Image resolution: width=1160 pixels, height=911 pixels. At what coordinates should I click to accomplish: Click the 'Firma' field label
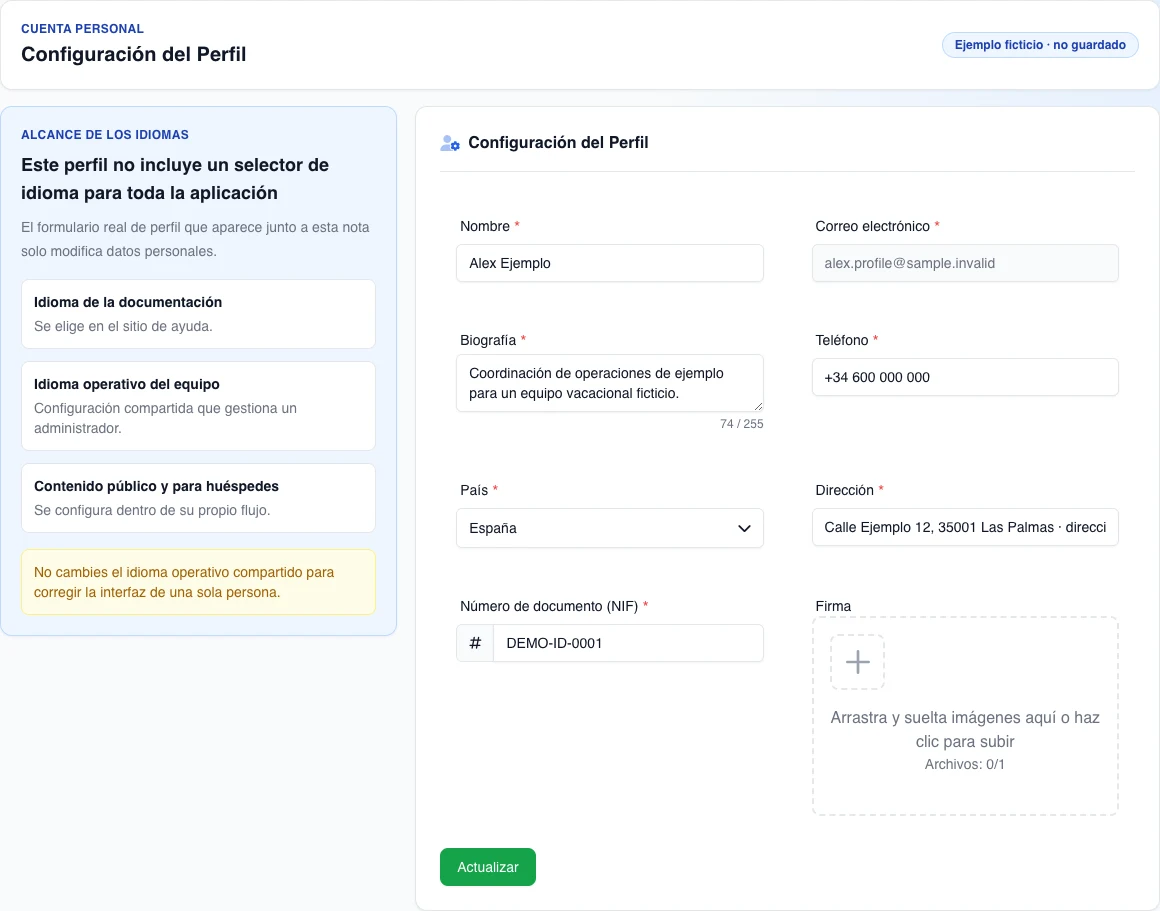pos(833,606)
